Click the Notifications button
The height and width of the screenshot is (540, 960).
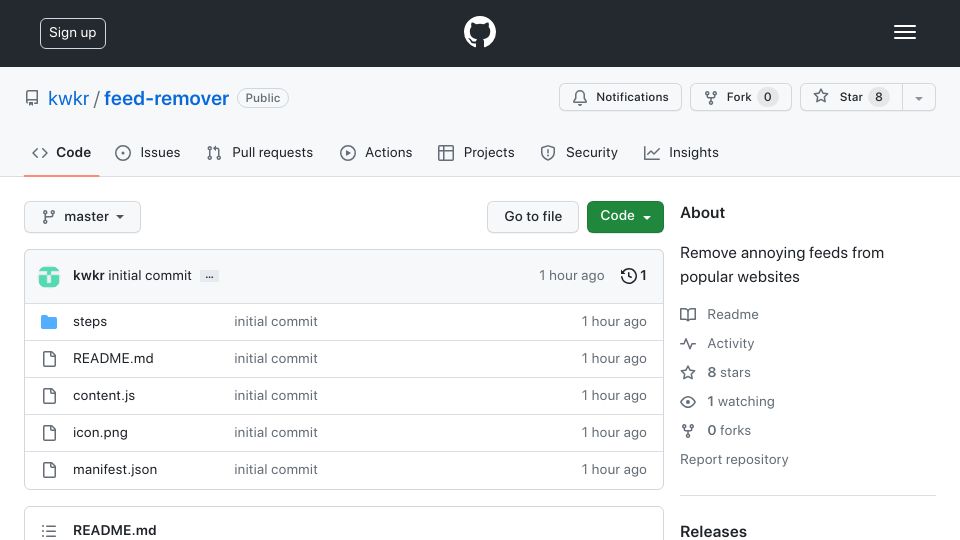click(620, 97)
